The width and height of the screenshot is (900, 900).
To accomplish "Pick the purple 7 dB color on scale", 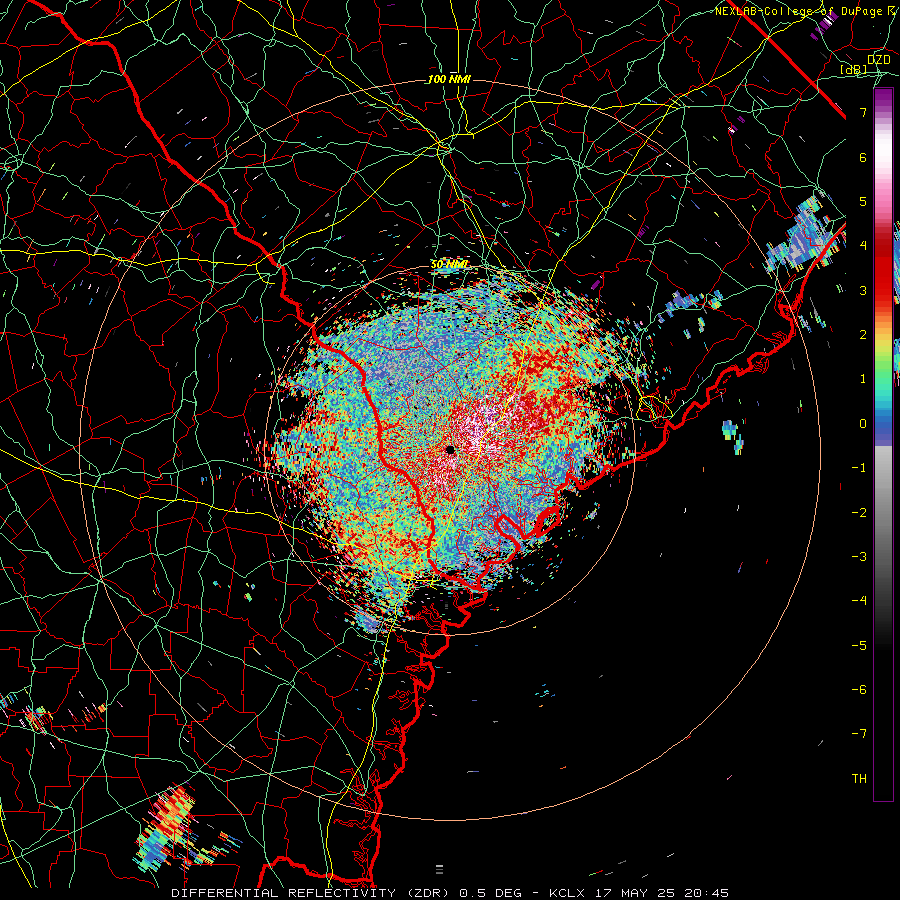I will (x=883, y=109).
